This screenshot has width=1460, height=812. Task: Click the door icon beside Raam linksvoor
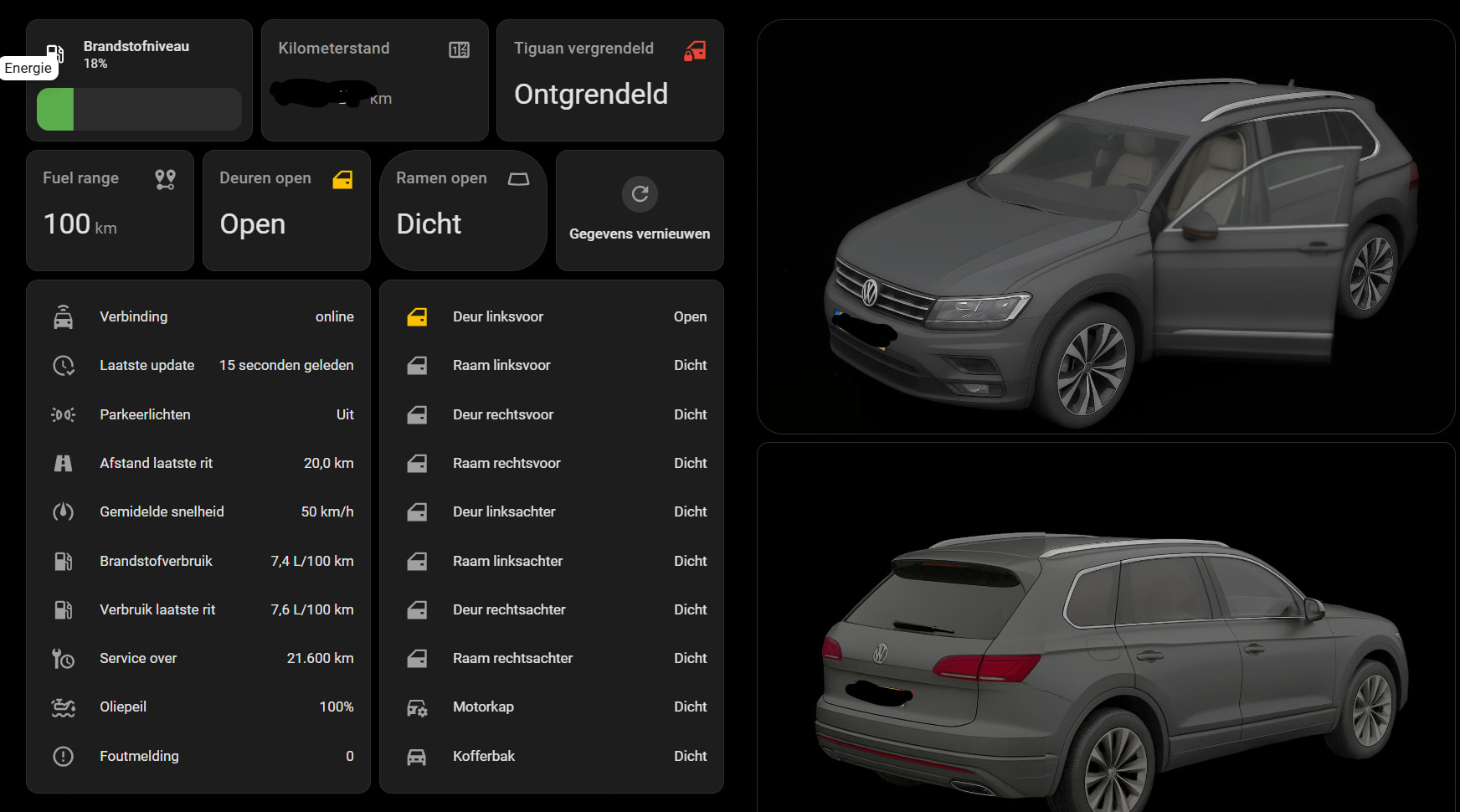(x=417, y=366)
